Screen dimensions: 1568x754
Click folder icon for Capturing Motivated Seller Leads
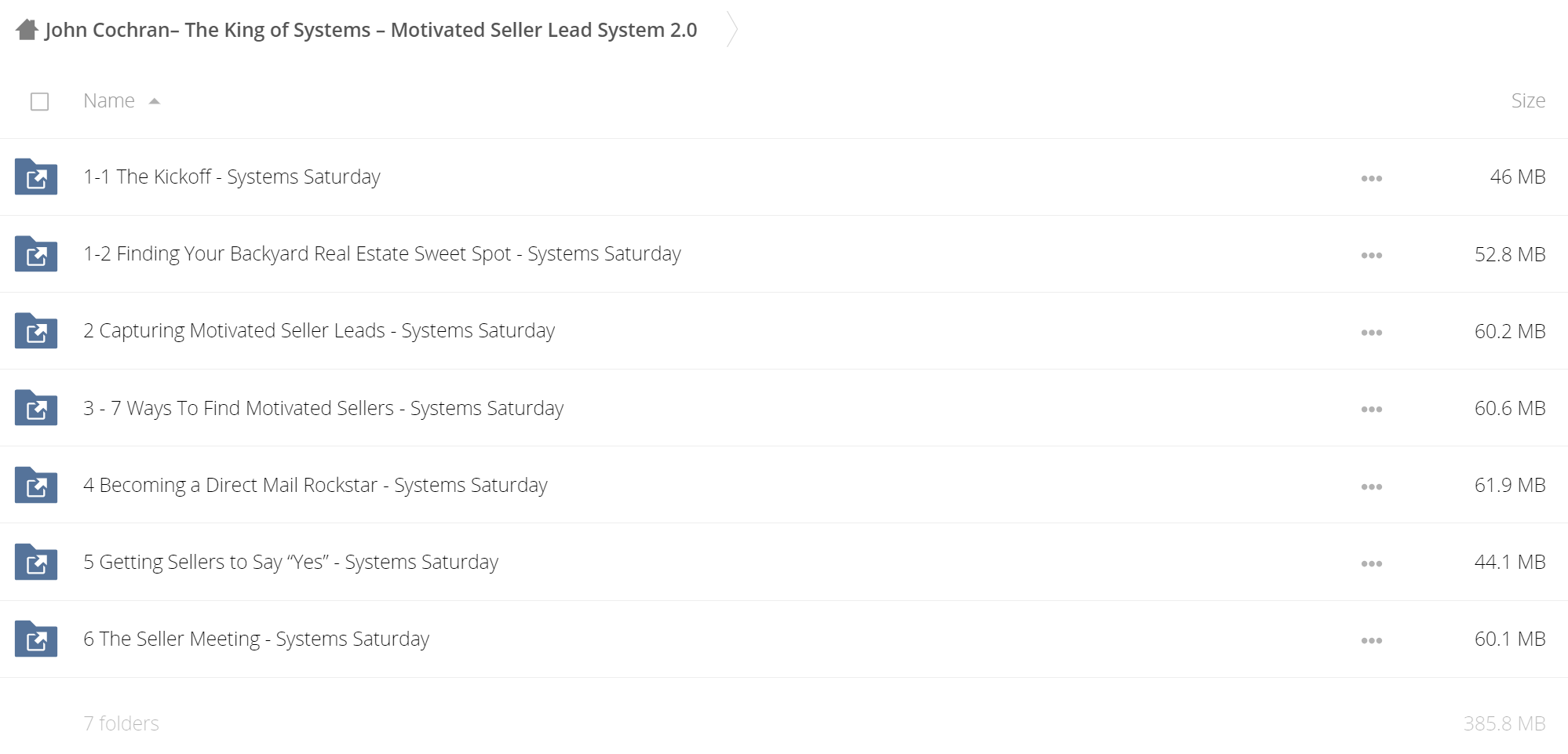pos(36,330)
